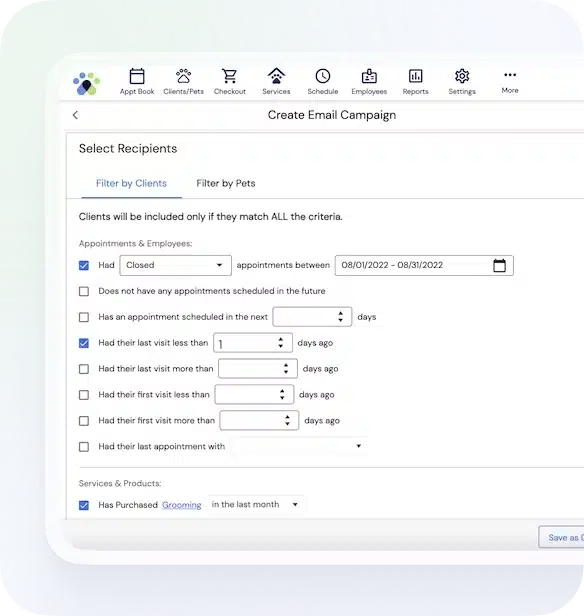The height and width of the screenshot is (616, 584).
Task: Open the in the last month dropdown
Action: [x=255, y=504]
